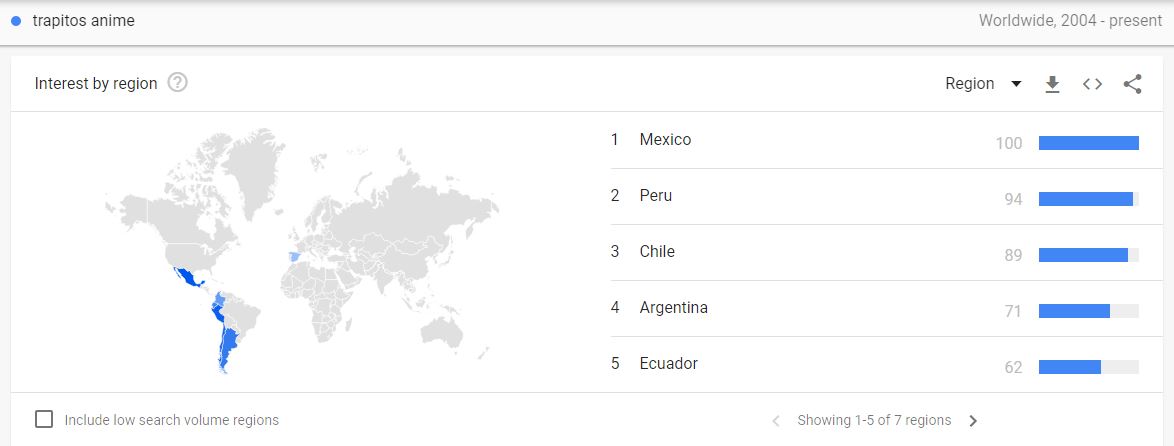Click the blue dot beside trapitos anime
The image size is (1174, 446).
[x=16, y=21]
